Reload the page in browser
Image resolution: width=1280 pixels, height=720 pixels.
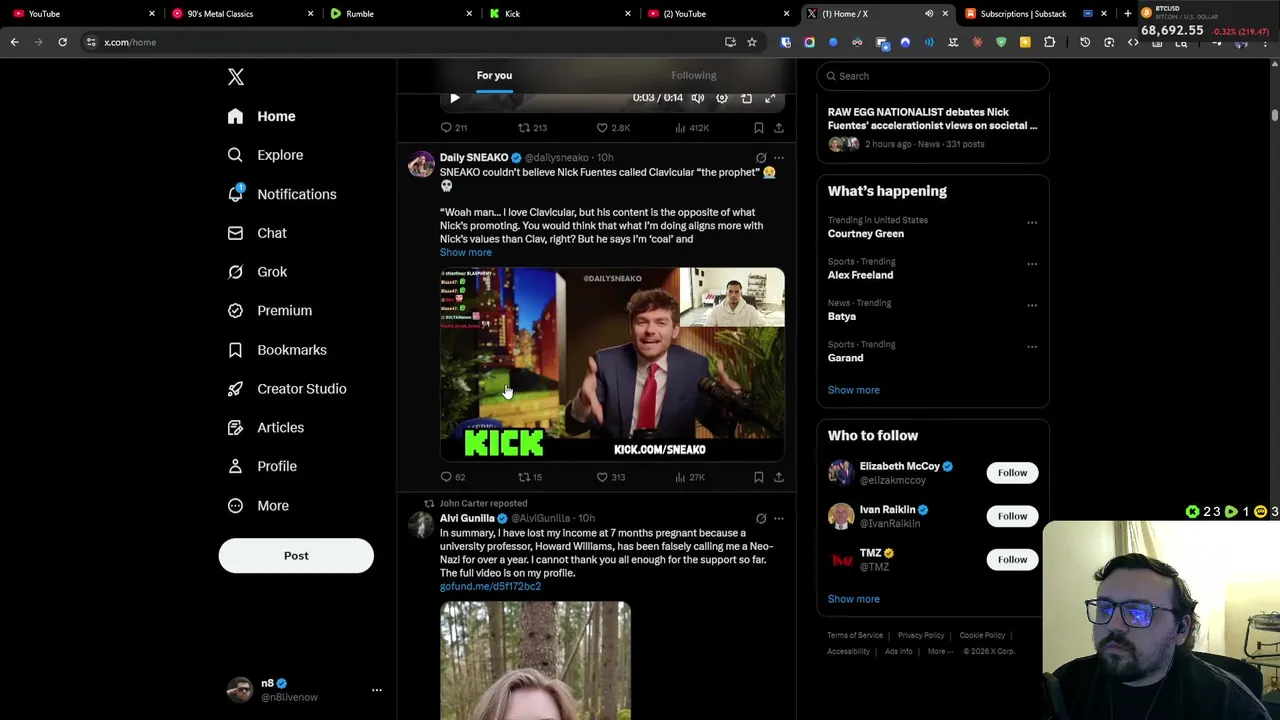pos(62,42)
